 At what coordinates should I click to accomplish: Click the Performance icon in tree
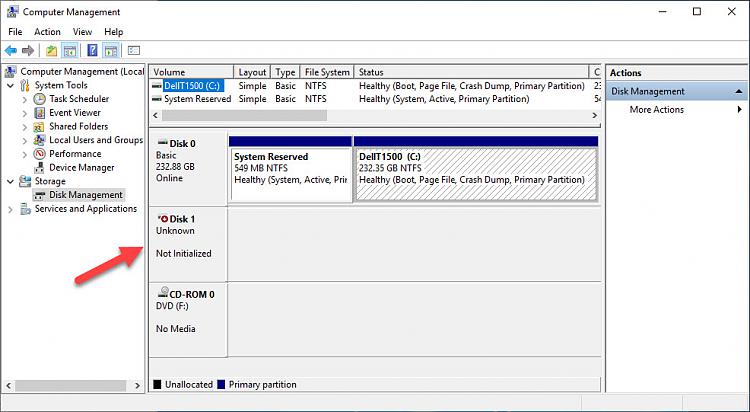(x=39, y=154)
